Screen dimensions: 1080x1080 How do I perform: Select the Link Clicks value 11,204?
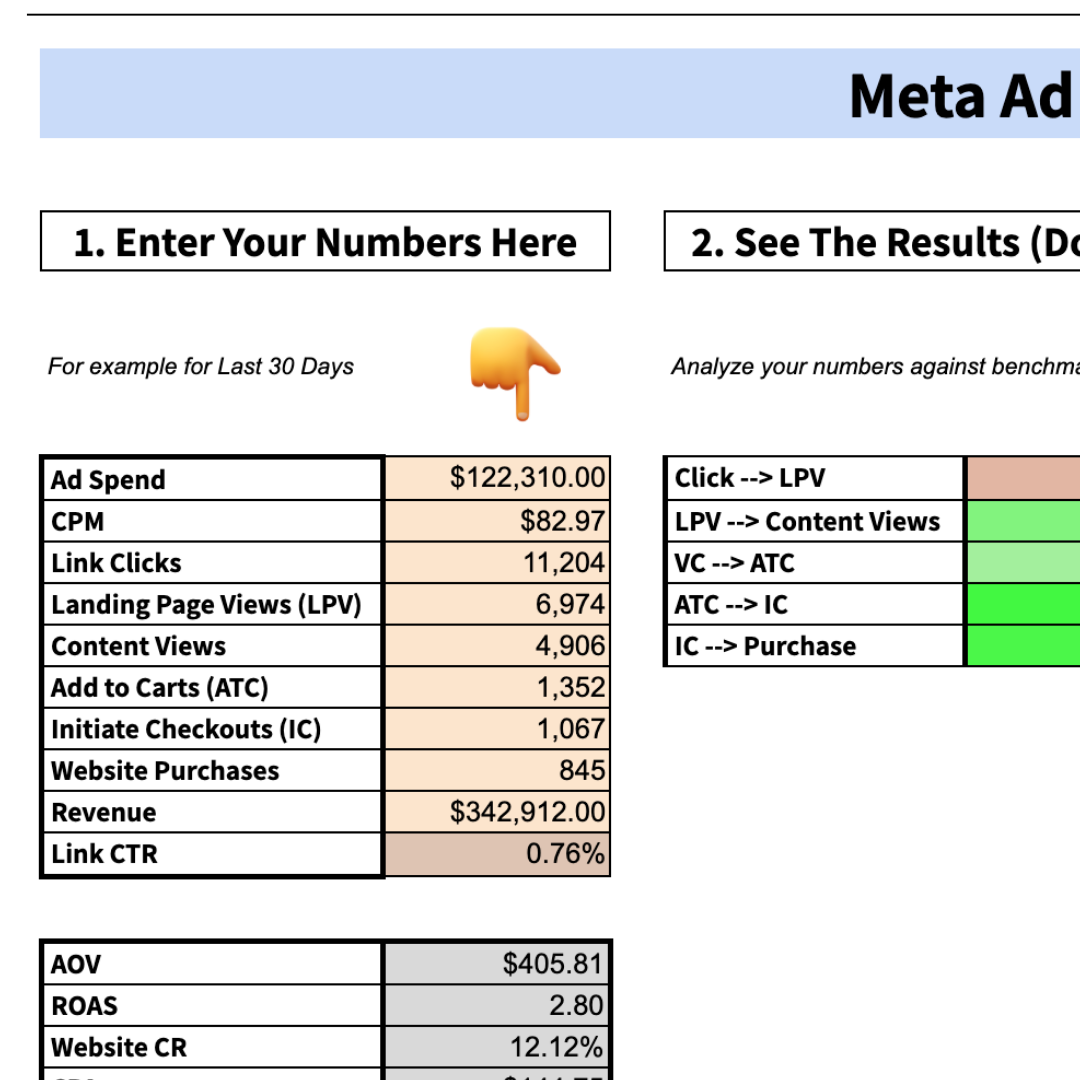[x=497, y=562]
